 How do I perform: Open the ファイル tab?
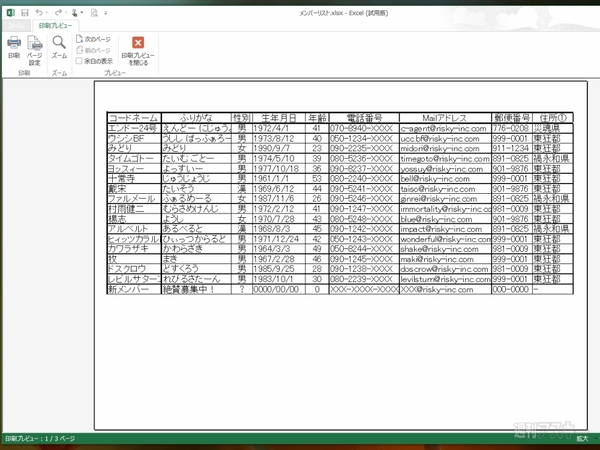[x=16, y=26]
